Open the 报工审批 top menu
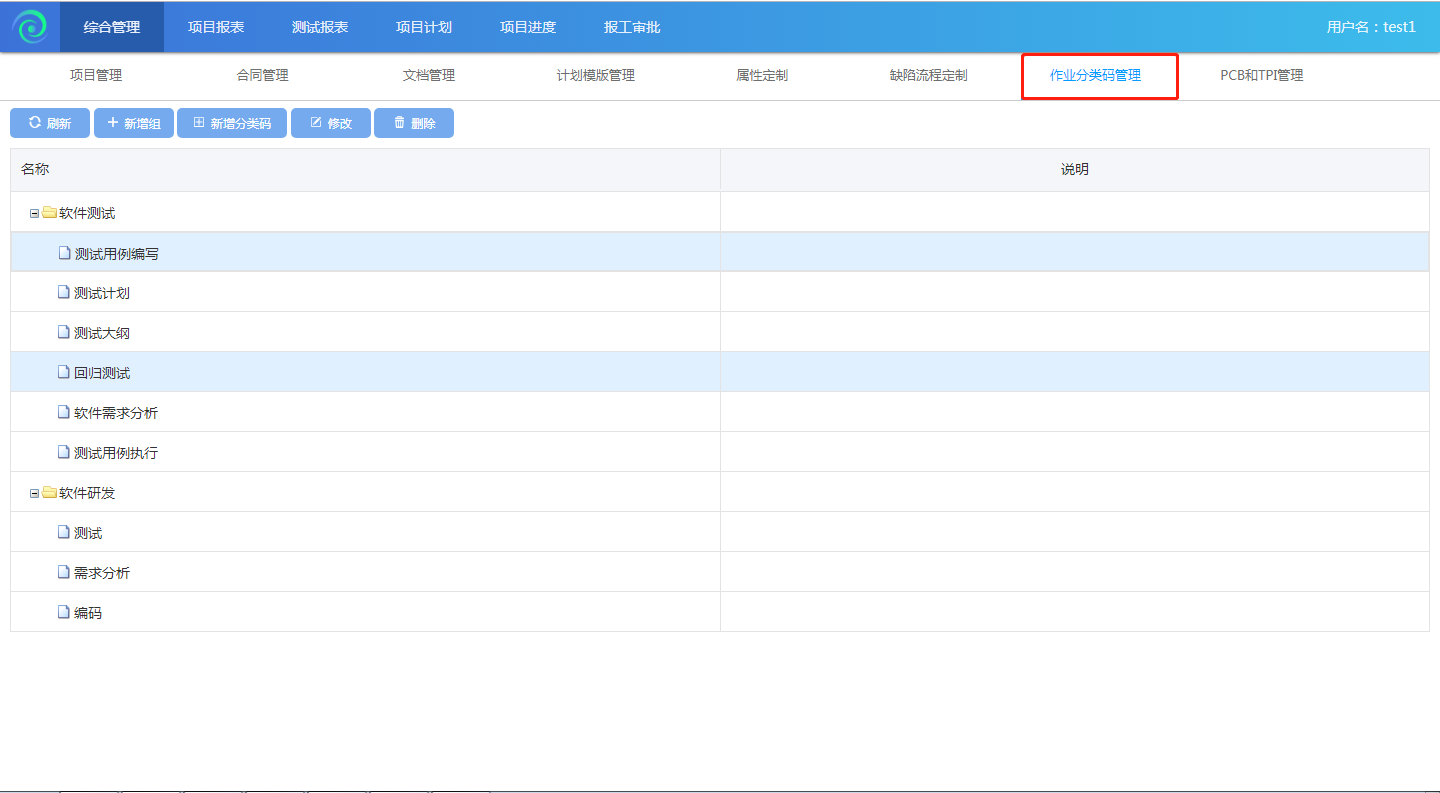 pos(632,27)
